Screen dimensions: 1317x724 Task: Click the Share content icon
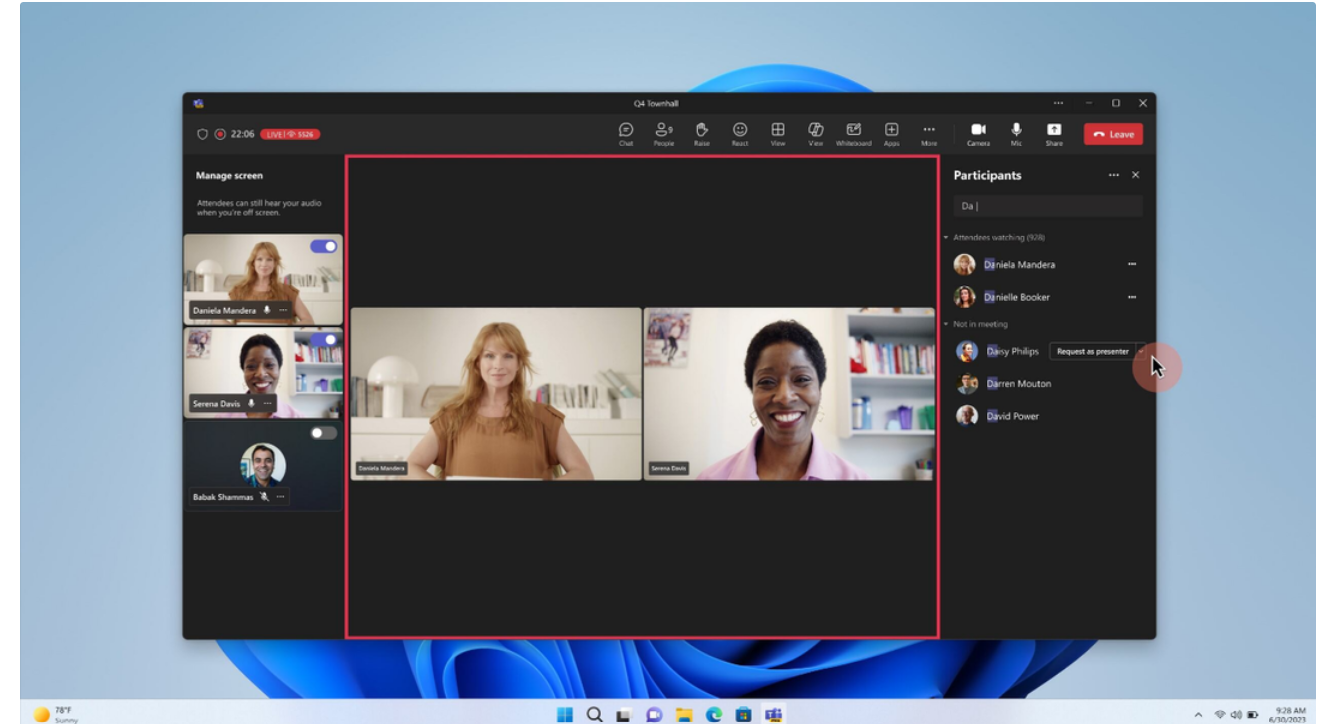coord(1054,134)
